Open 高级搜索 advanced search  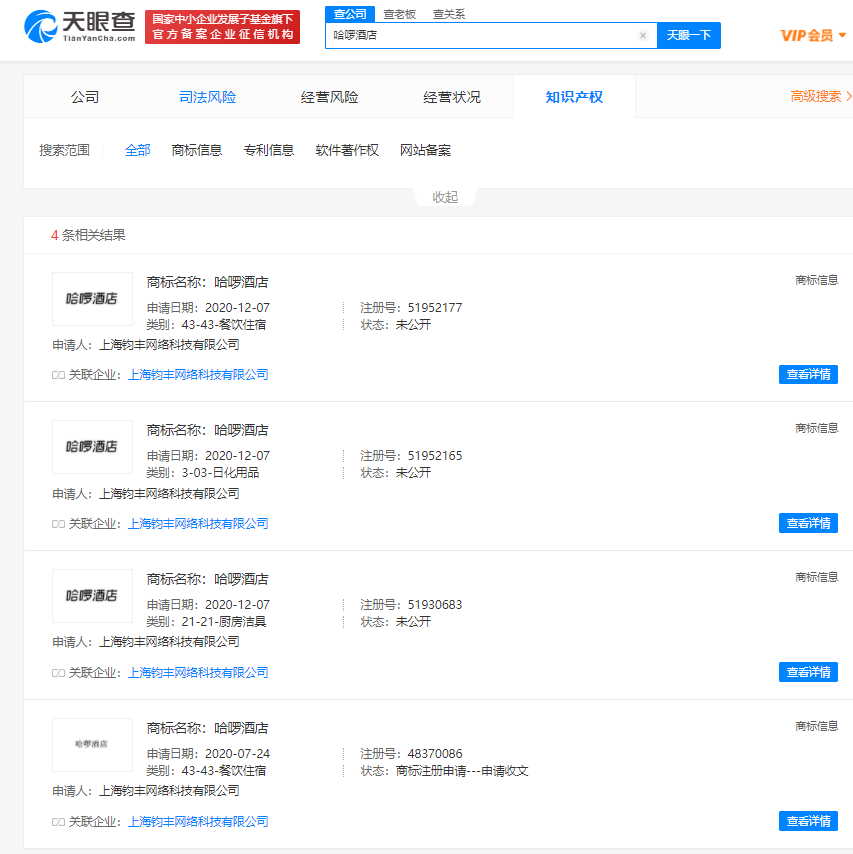(821, 96)
